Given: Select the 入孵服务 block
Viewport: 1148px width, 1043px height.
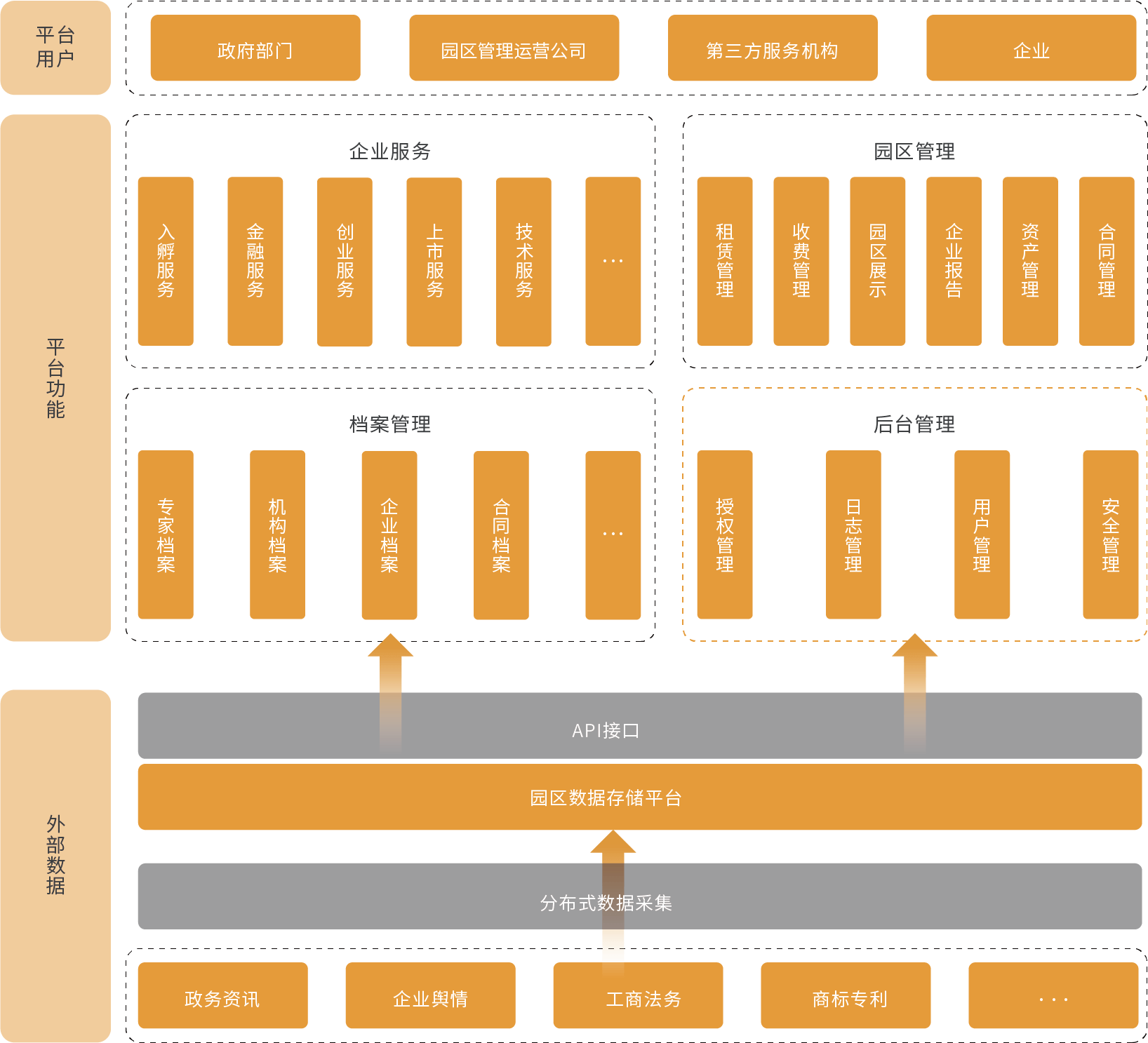Looking at the screenshot, I should click(166, 261).
